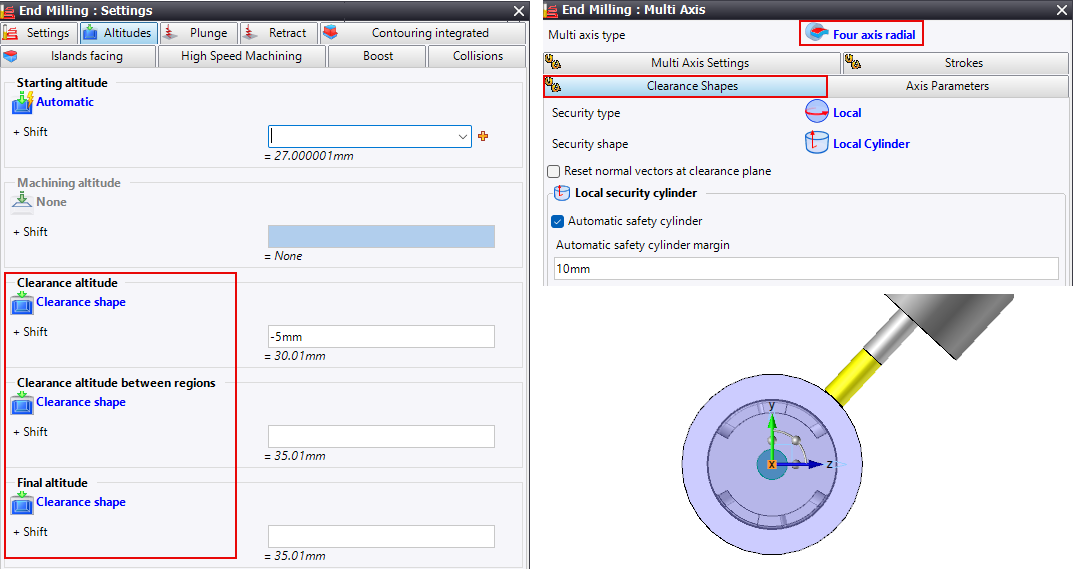Image resolution: width=1073 pixels, height=569 pixels.
Task: Click the End Milling Multi Axis title bar icon
Action: tap(551, 10)
